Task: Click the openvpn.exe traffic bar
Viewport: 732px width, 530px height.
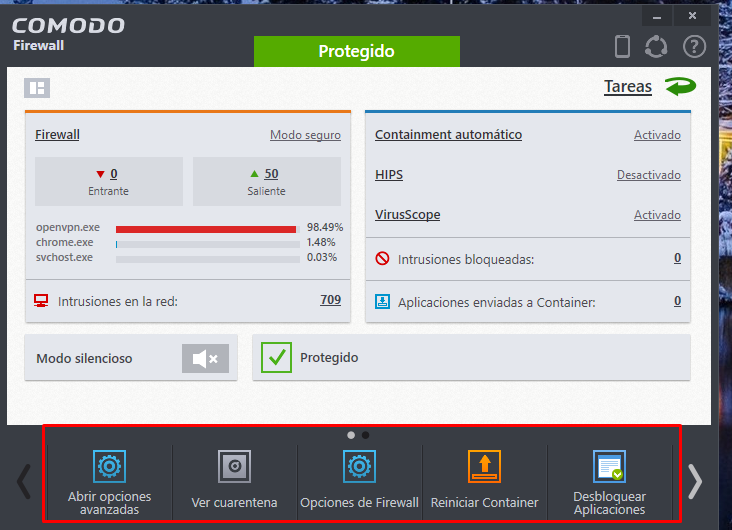Action: (208, 229)
